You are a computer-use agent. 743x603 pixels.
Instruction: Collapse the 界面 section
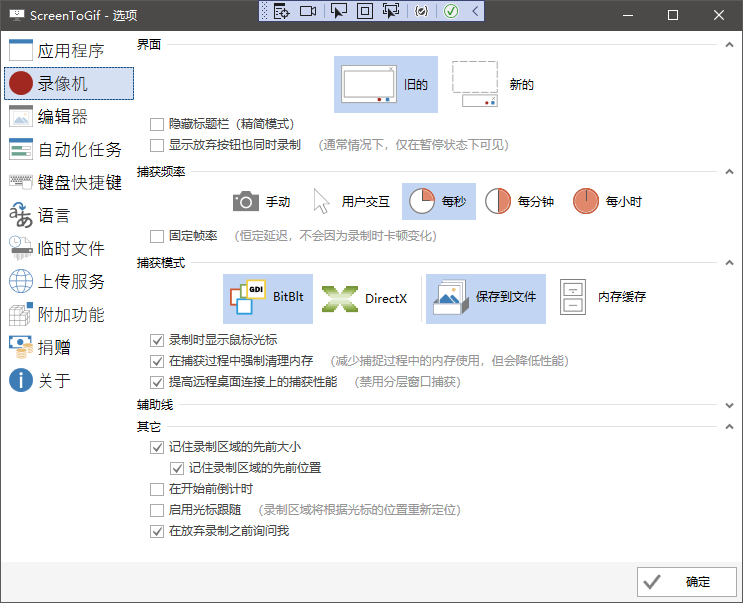[x=729, y=45]
